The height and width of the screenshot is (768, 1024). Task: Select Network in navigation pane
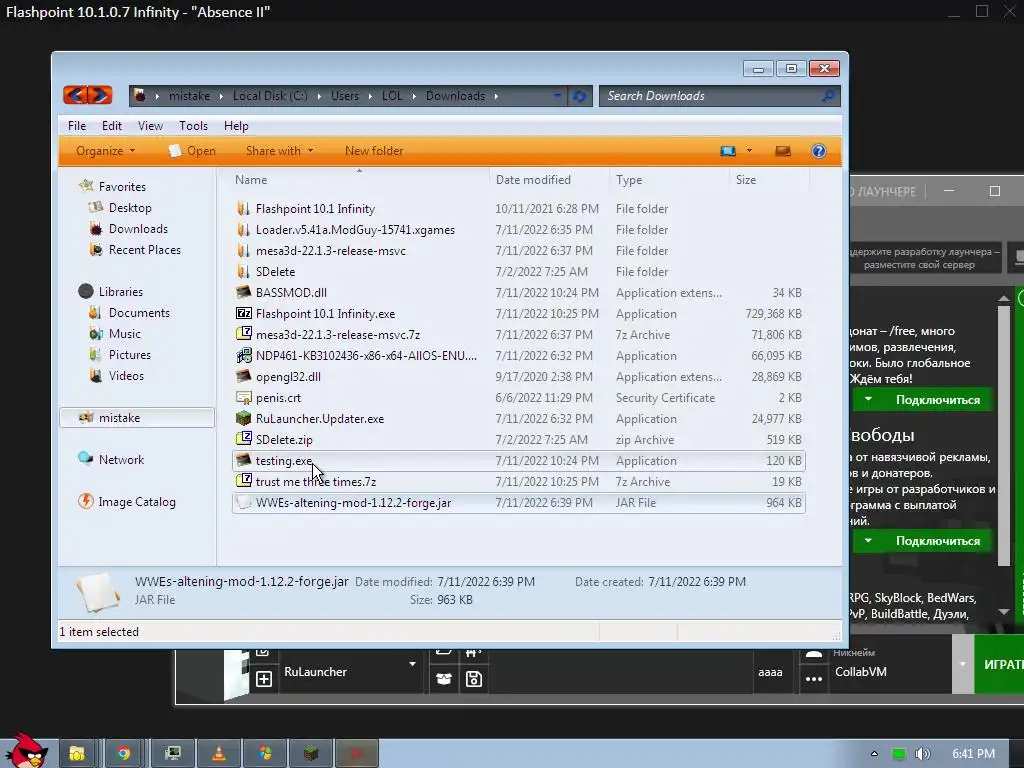(x=121, y=460)
